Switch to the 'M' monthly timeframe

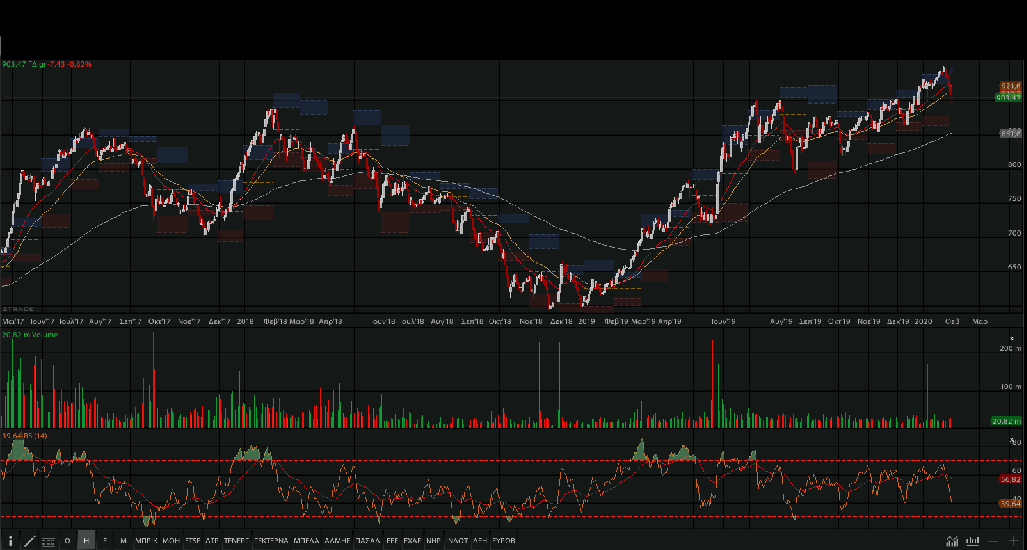coord(123,541)
